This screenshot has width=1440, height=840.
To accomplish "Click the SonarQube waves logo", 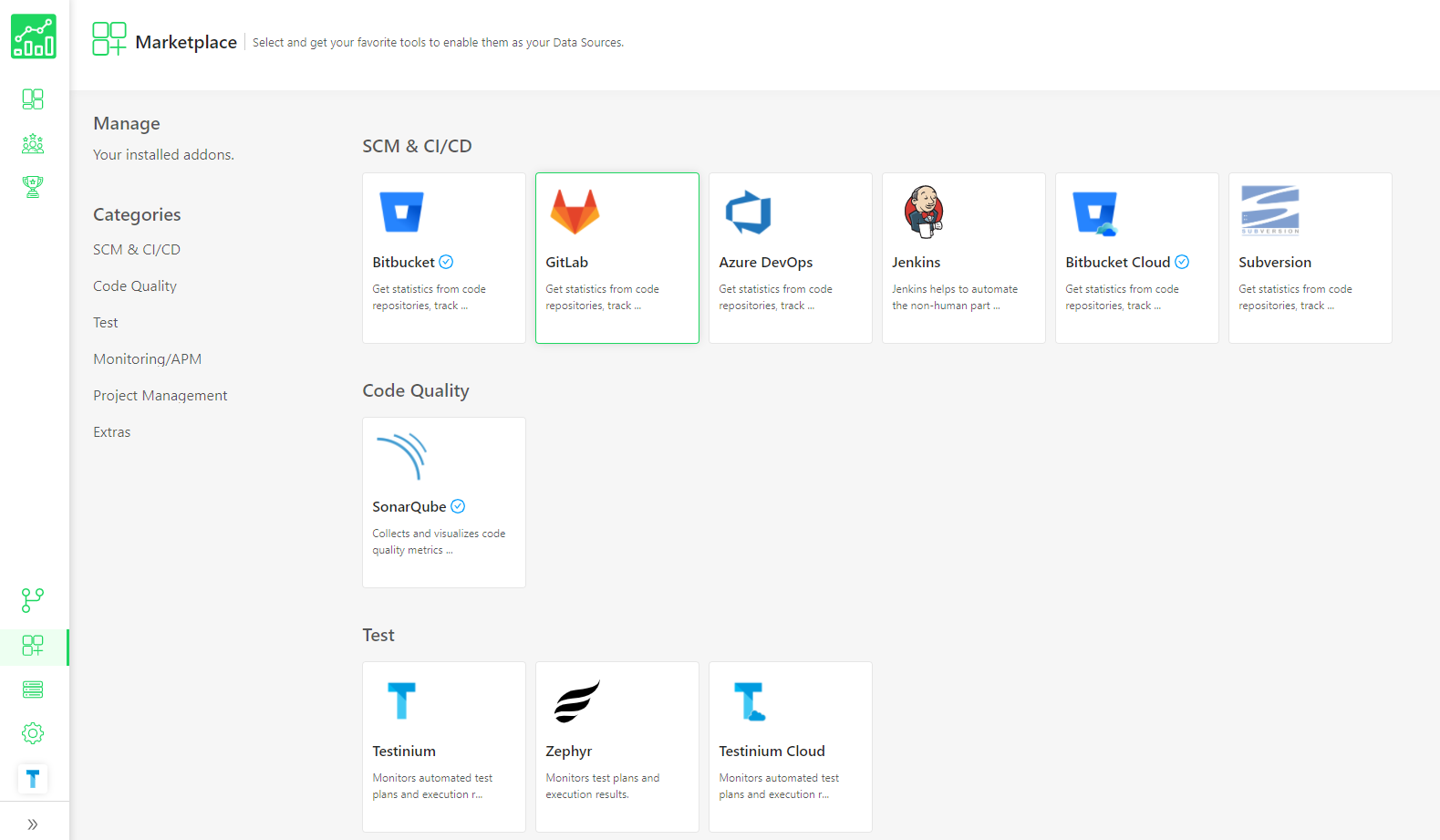I will click(402, 456).
